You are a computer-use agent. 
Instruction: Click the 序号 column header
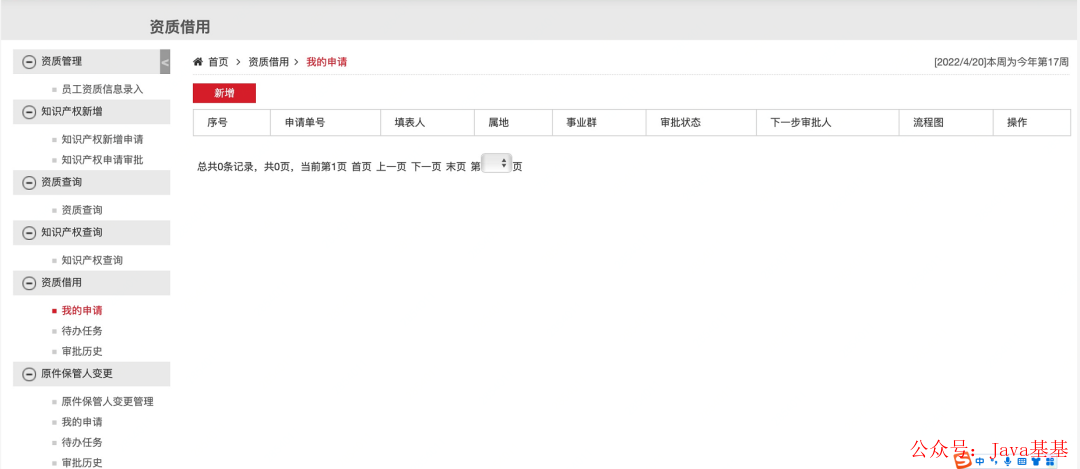[x=232, y=123]
